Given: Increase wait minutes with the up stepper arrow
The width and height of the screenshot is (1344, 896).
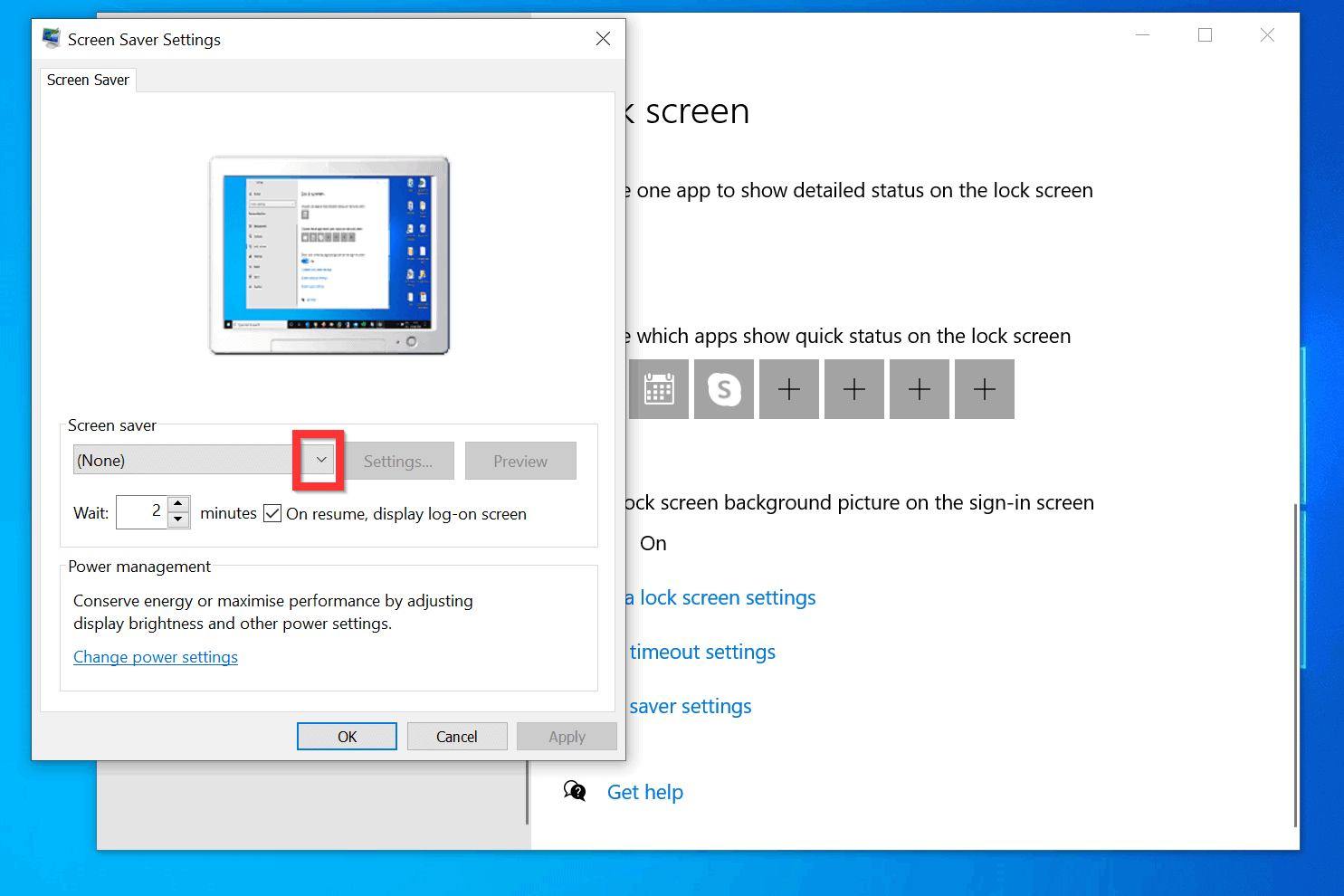Looking at the screenshot, I should [177, 503].
